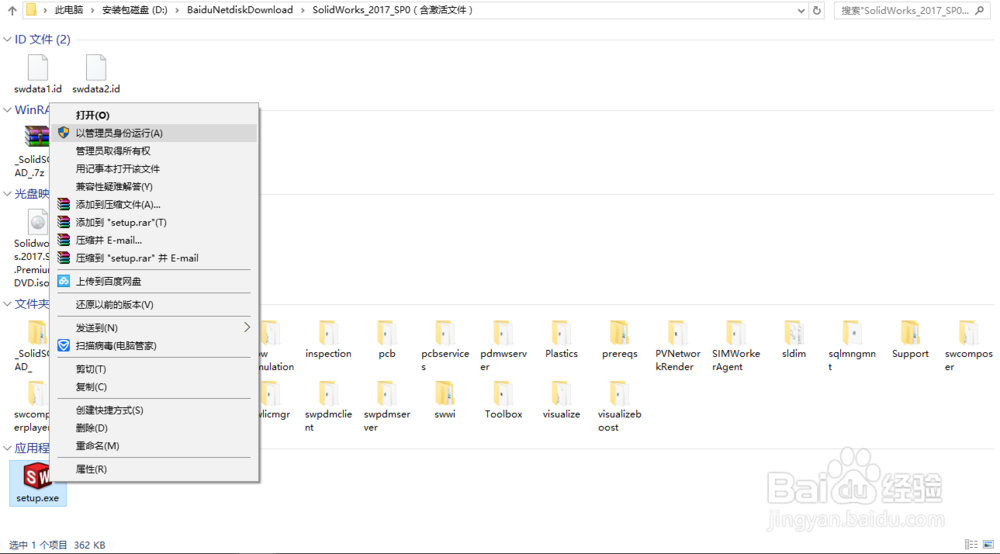Select the swdata1.id file icon
The image size is (1000, 554).
pos(38,68)
